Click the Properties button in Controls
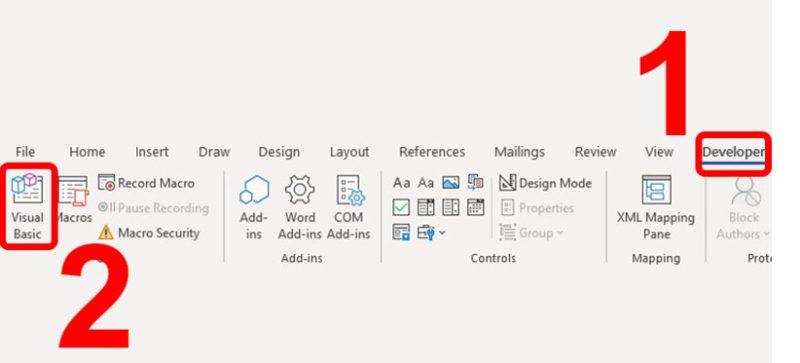 pos(537,208)
